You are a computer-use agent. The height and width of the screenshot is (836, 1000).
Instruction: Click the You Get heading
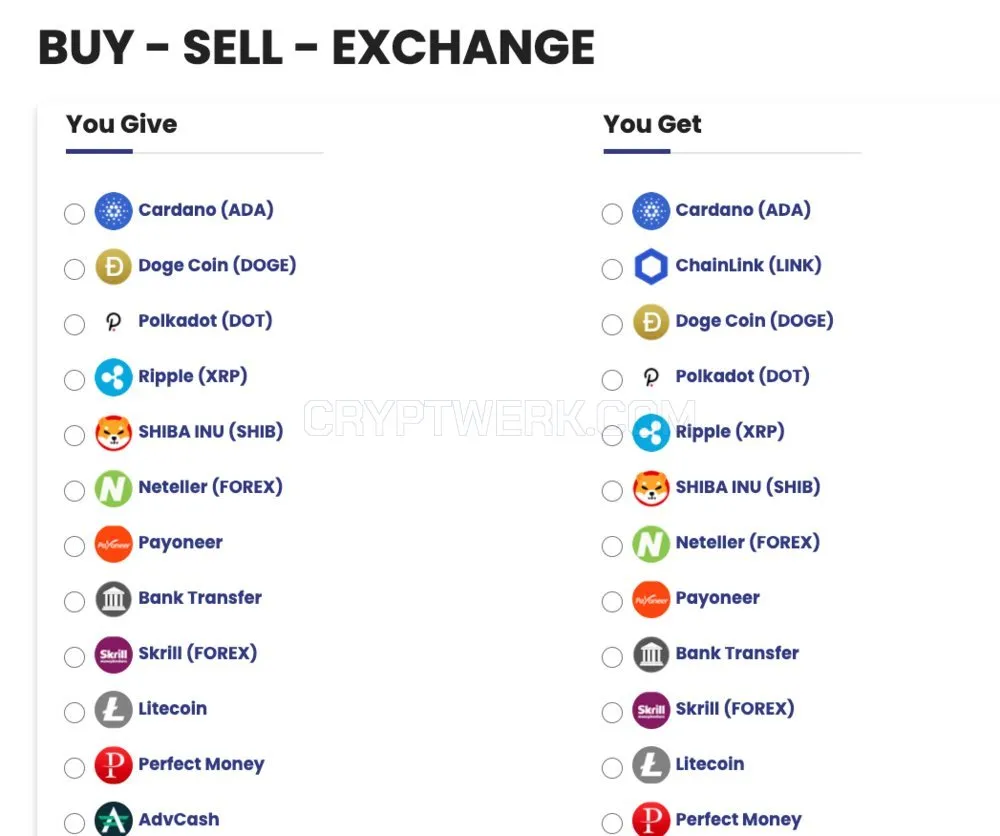[x=652, y=124]
